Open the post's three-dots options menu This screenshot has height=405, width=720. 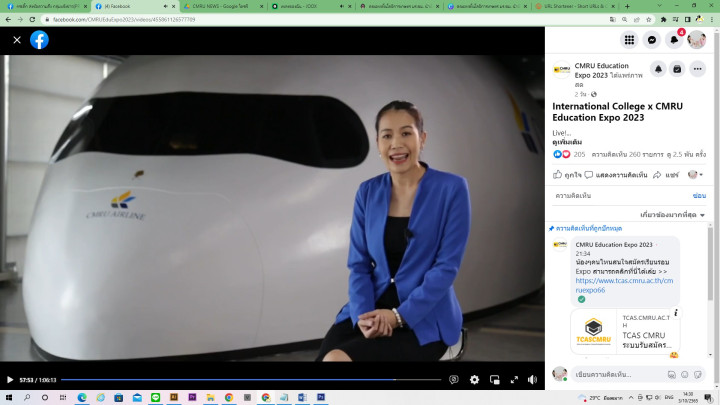pos(698,69)
